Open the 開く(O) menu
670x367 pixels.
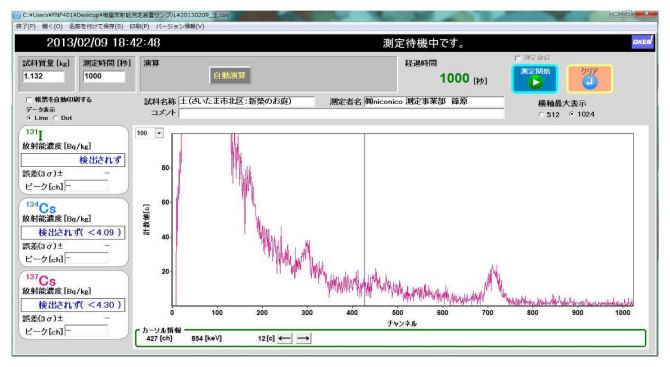pyautogui.click(x=52, y=26)
